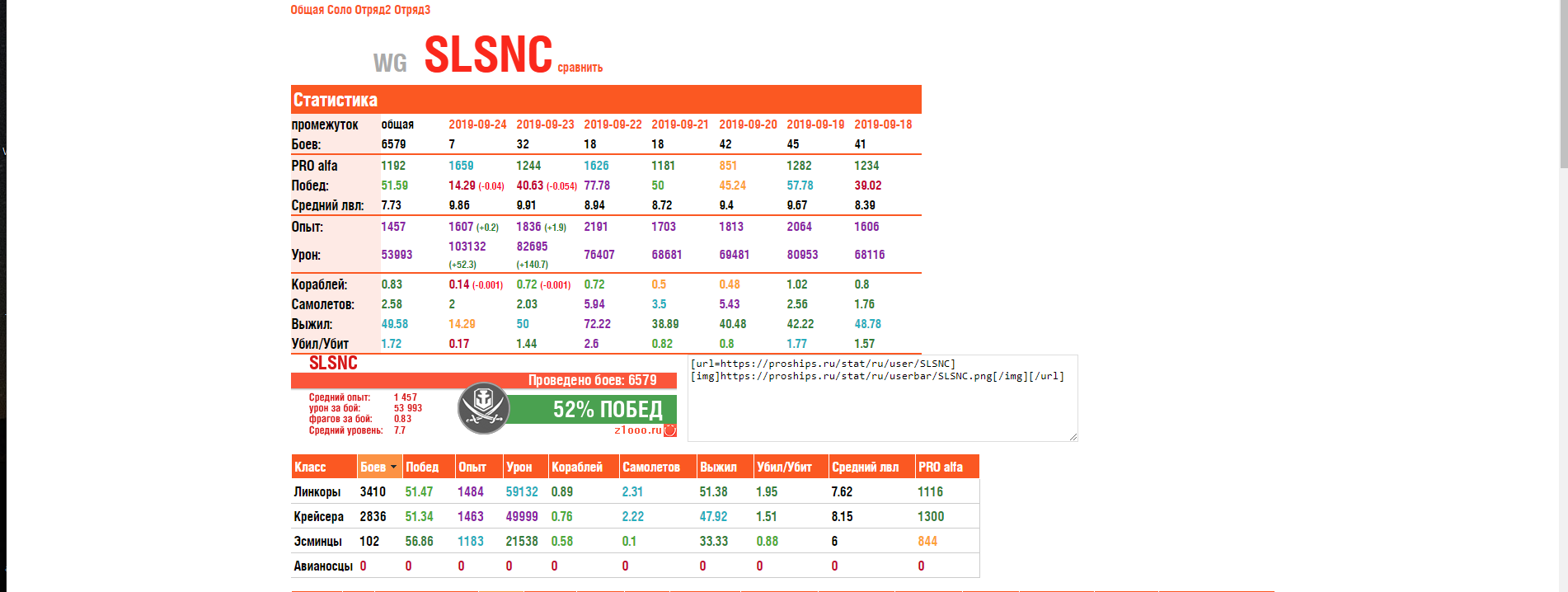Click Эсминцы PRO alfa value 844
Viewport: 1568px width, 592px height.
[x=927, y=541]
